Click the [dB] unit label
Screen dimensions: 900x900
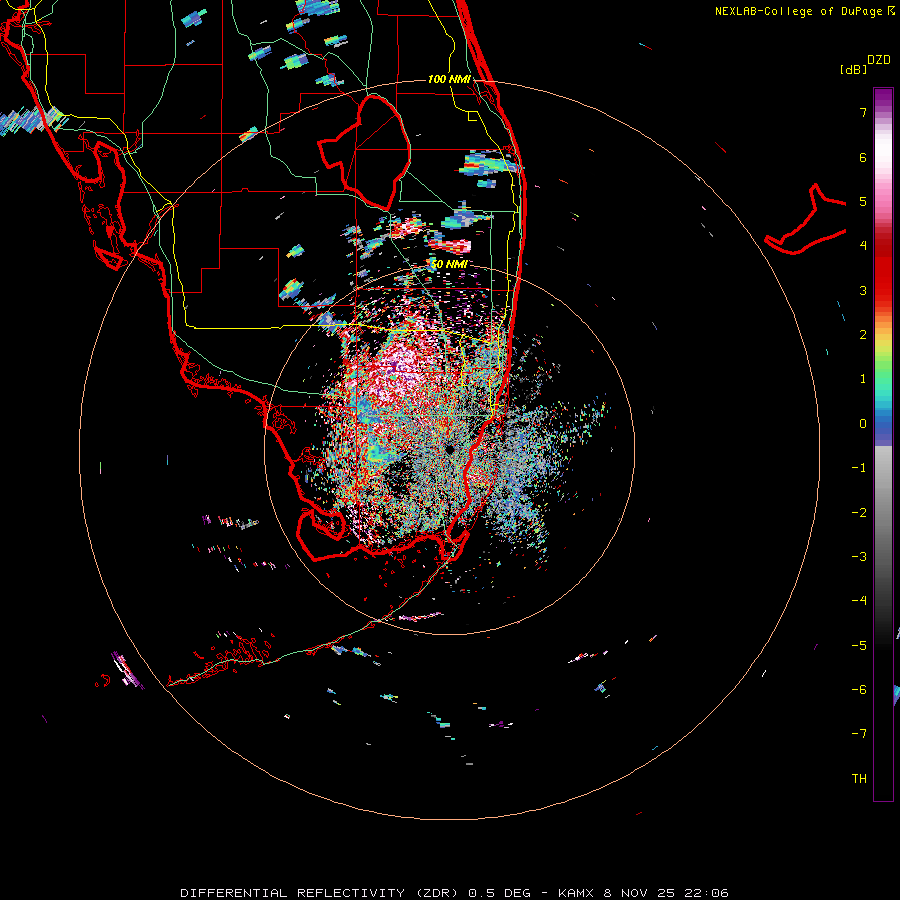(854, 70)
